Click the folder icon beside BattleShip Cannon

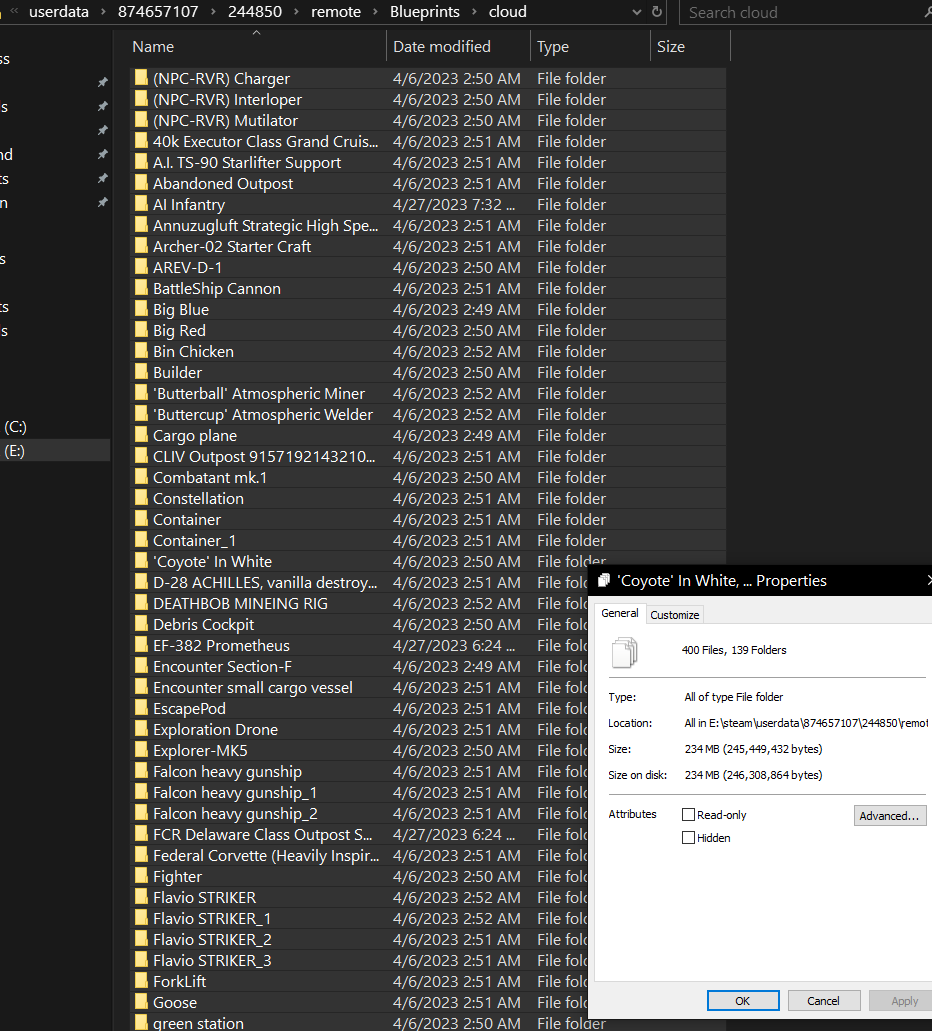141,288
